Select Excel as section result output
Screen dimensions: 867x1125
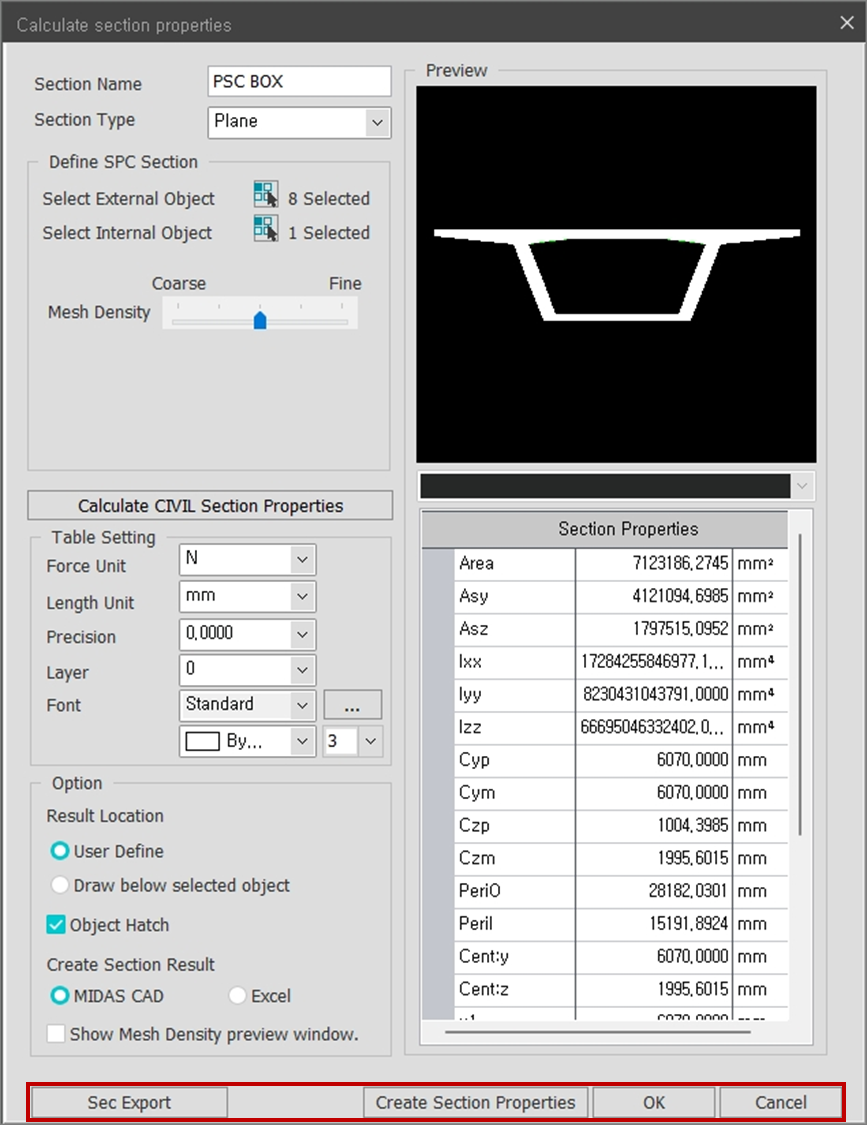click(237, 996)
